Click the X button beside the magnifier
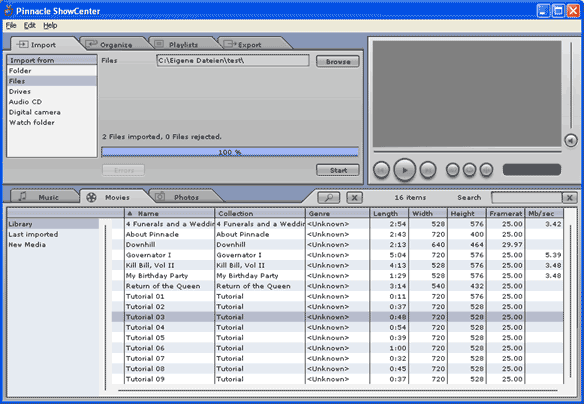 354,198
